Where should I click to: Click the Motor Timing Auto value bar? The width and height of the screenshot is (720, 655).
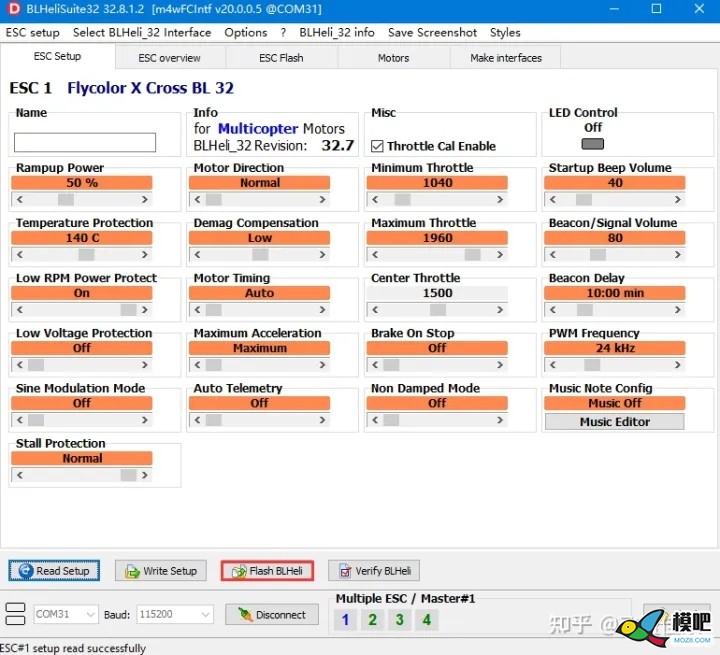259,293
